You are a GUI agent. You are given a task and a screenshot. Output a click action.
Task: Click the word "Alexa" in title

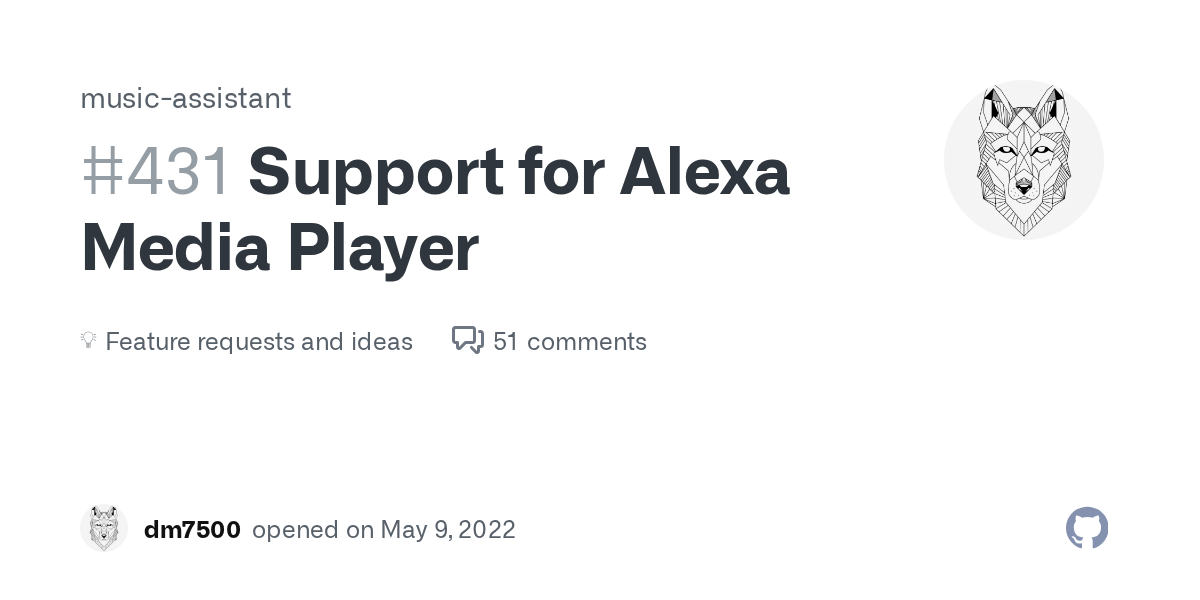[705, 171]
